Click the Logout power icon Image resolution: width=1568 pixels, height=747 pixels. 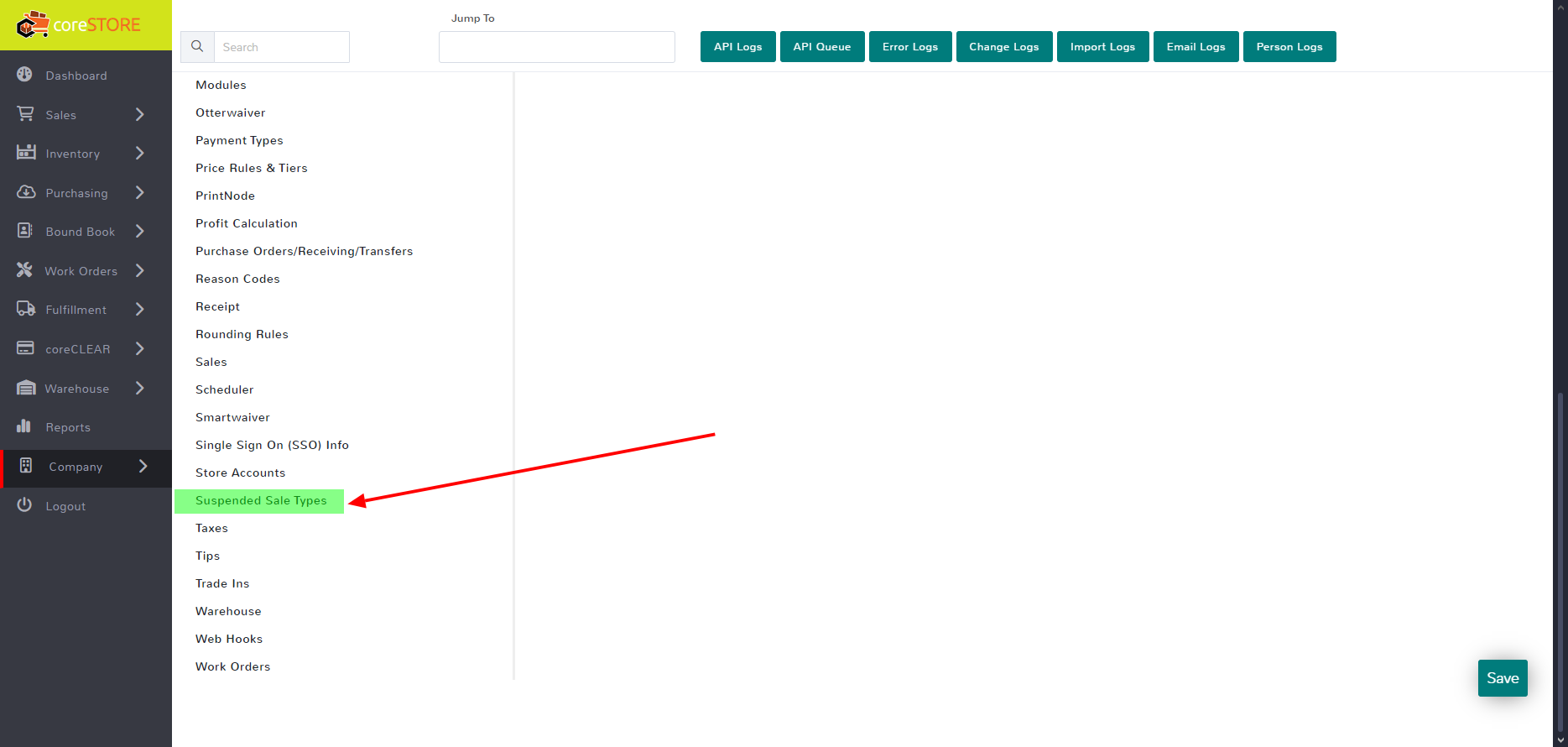[25, 504]
